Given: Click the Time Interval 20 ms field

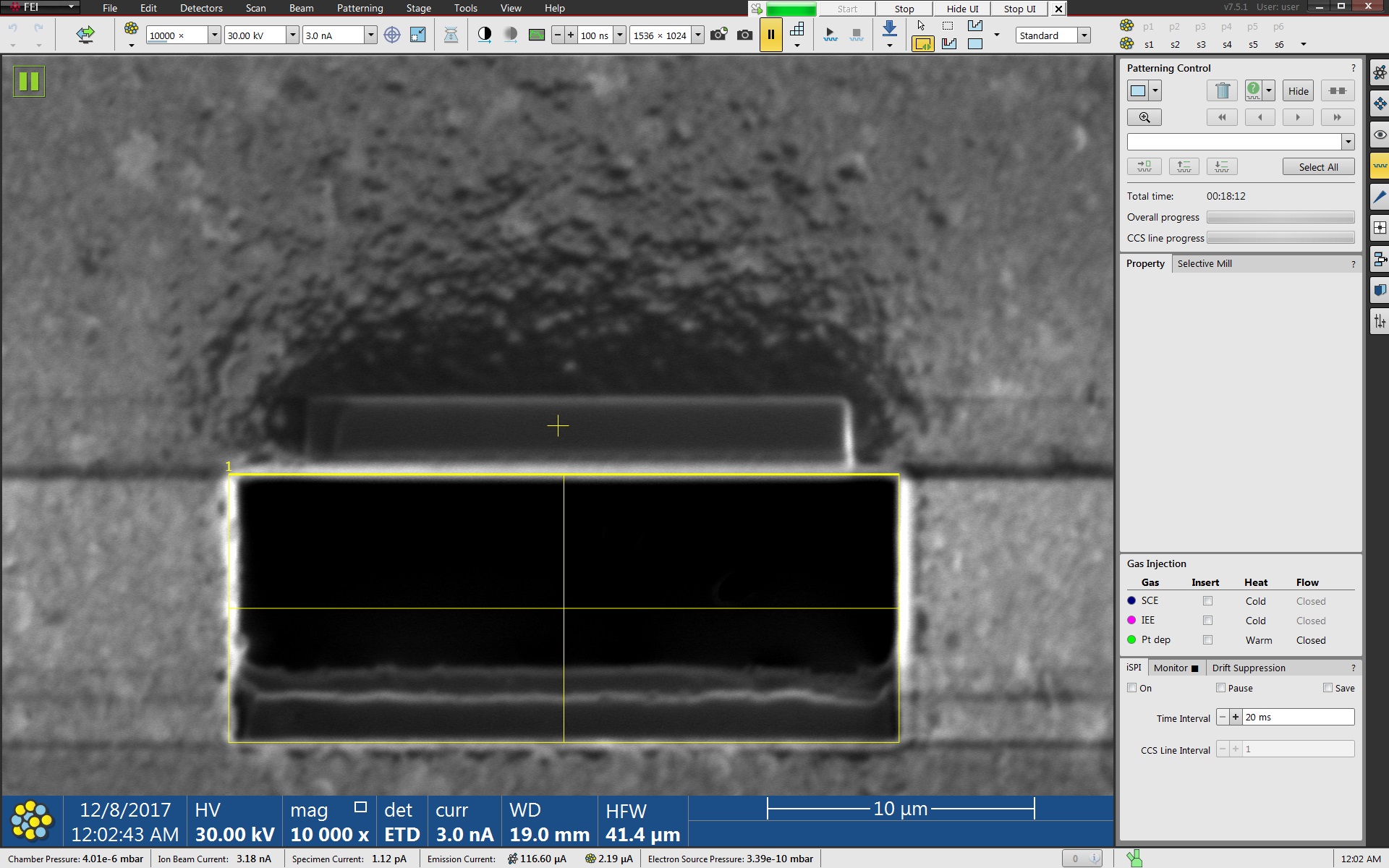Looking at the screenshot, I should coord(1298,718).
